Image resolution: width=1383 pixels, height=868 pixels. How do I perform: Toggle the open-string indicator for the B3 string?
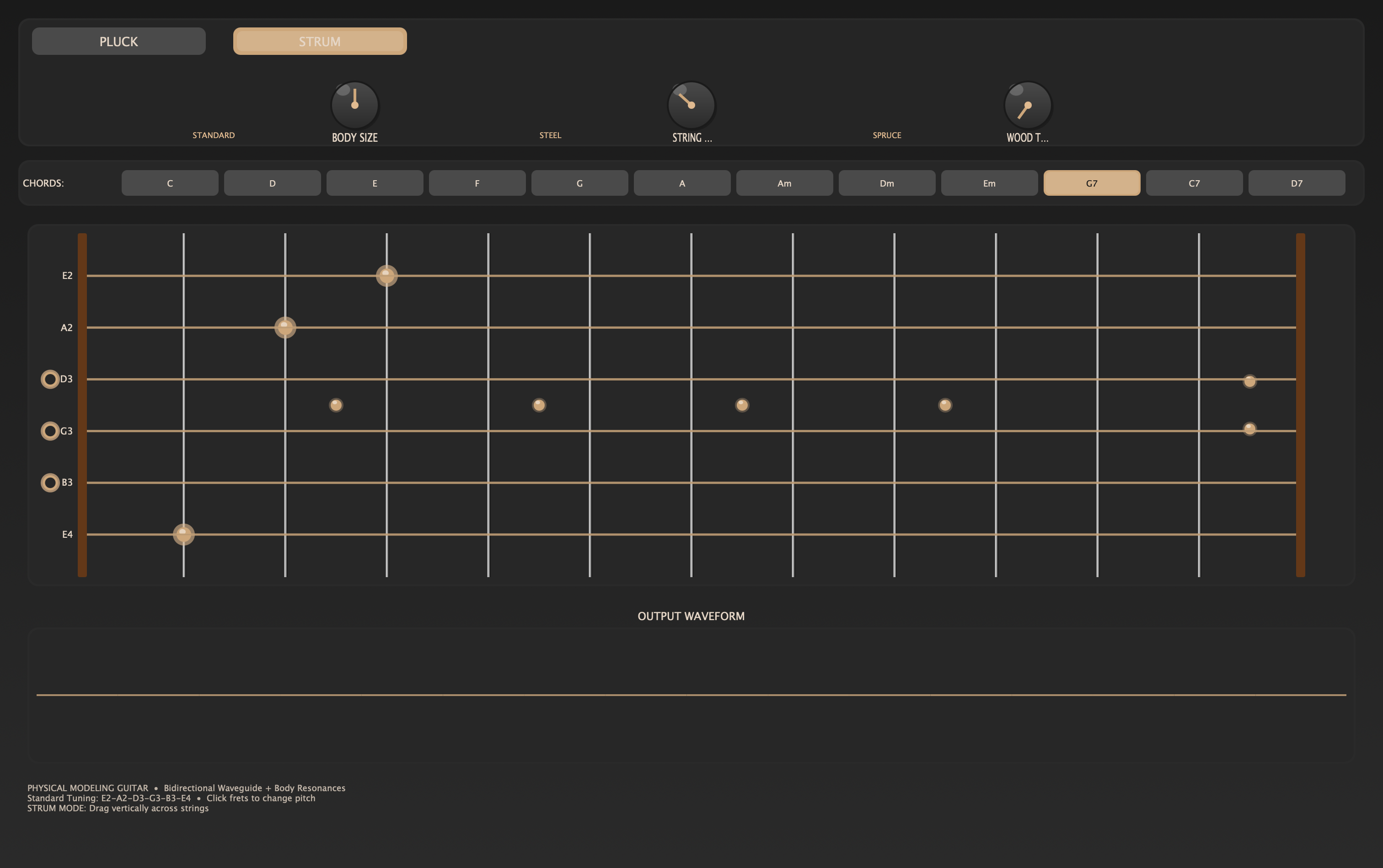[x=50, y=482]
